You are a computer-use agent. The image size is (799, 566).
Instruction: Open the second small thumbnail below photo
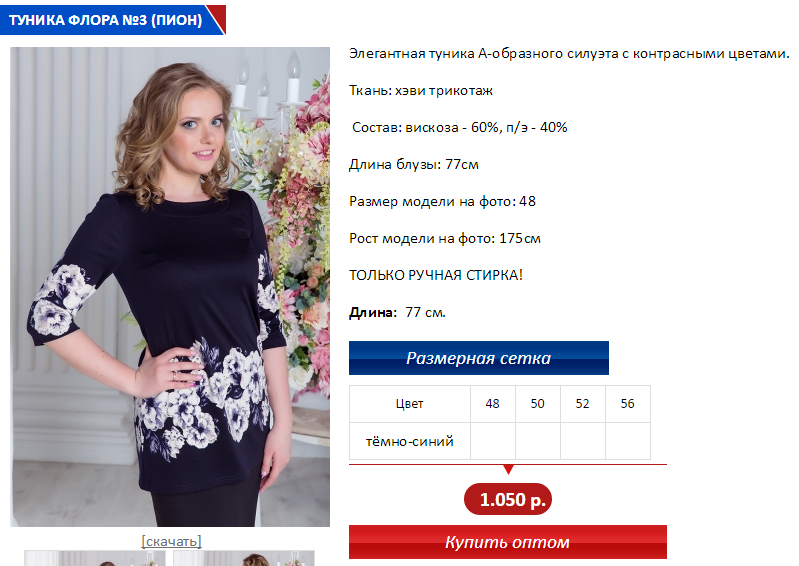pyautogui.click(x=244, y=558)
